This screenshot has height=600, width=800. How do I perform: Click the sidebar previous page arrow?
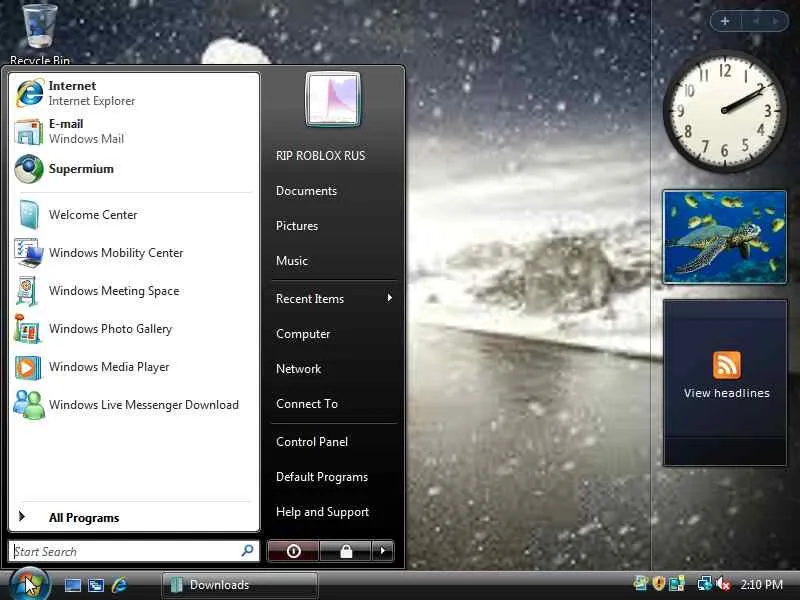click(756, 21)
